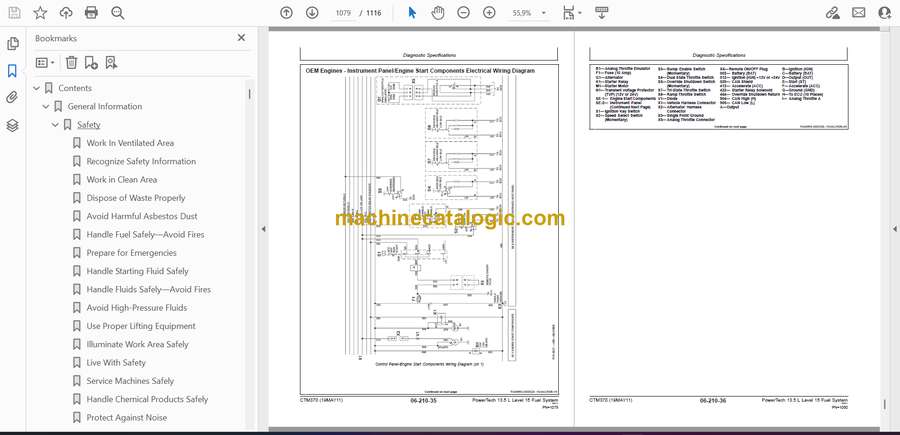
Task: Open Work in Clean Area bookmark
Action: coord(122,180)
